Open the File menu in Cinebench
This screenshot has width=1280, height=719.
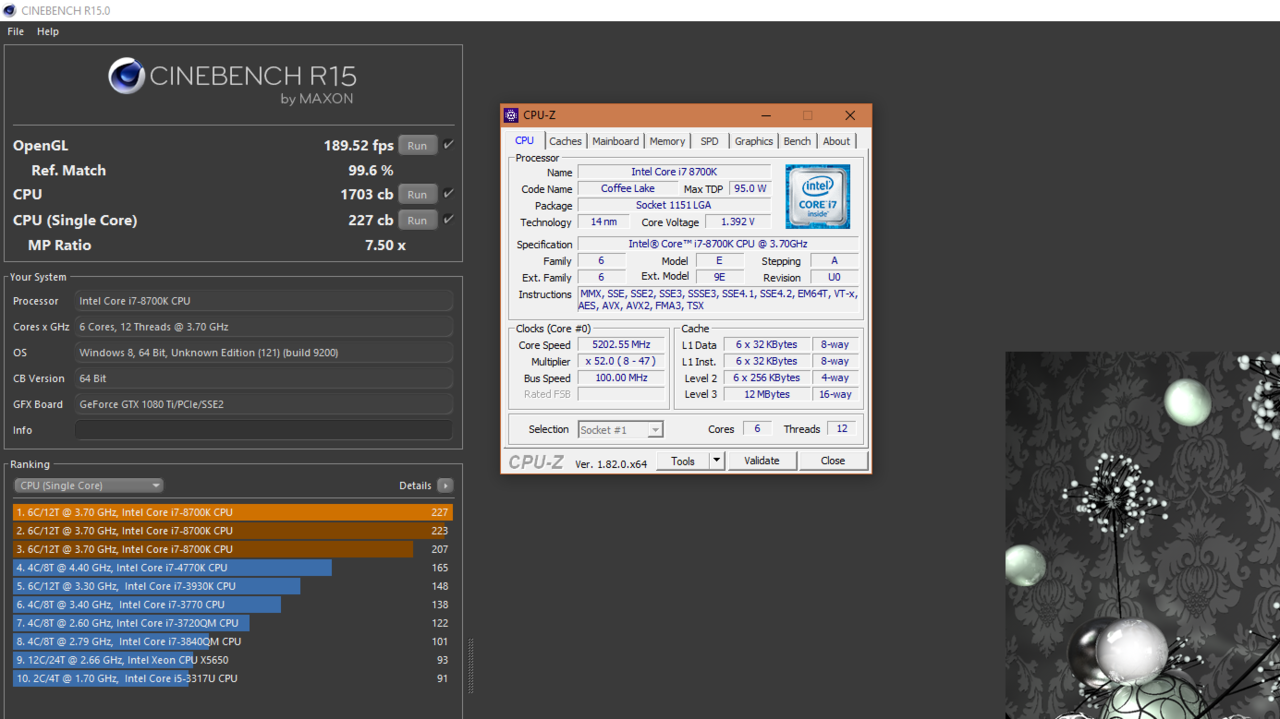click(16, 31)
